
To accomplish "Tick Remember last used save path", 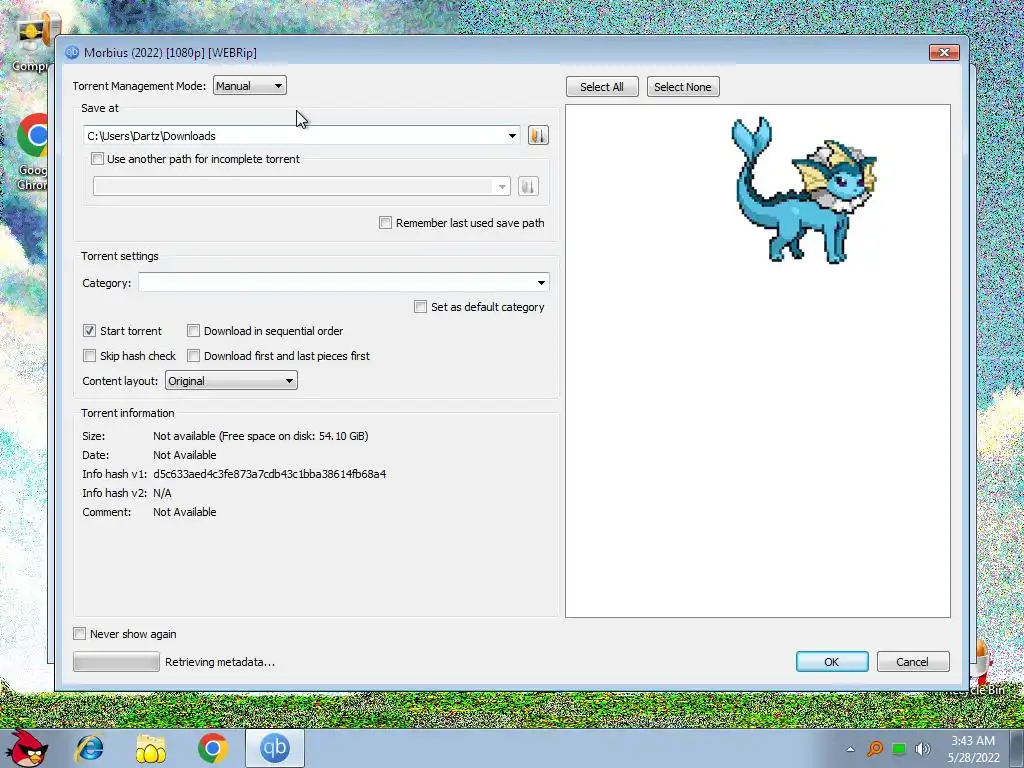I will coord(385,223).
